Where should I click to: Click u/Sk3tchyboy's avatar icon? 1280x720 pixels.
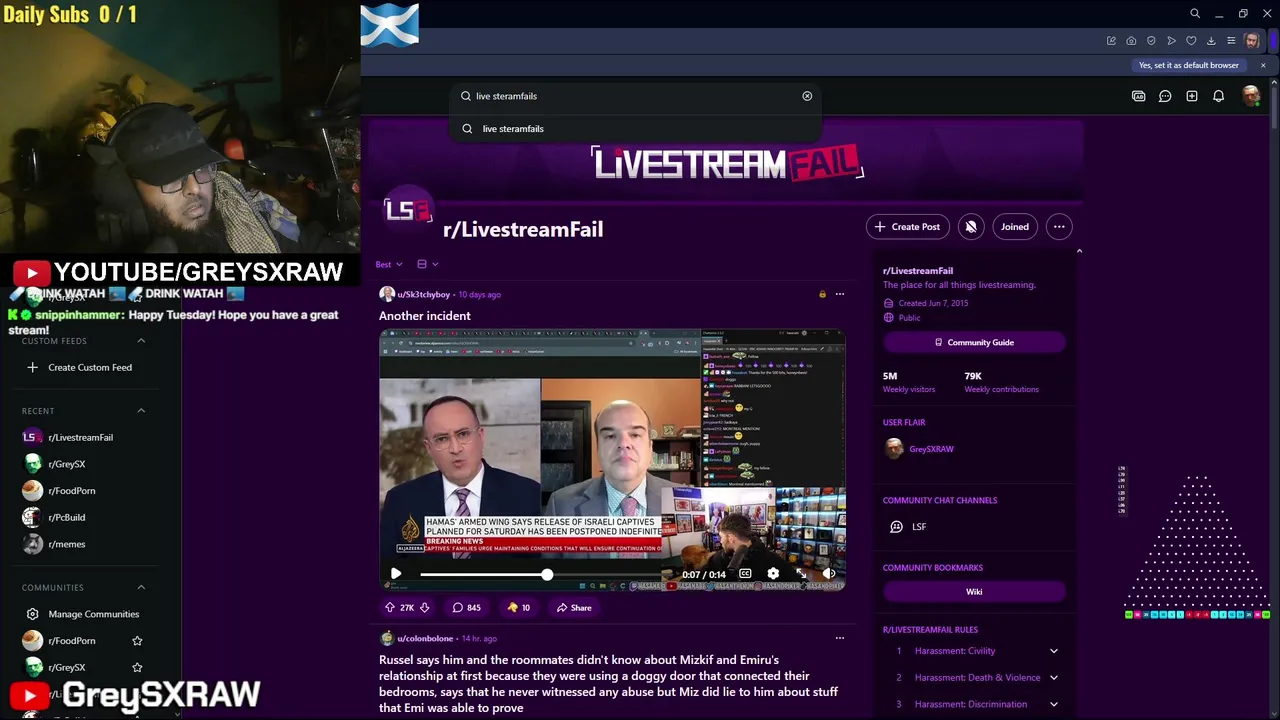(x=387, y=294)
